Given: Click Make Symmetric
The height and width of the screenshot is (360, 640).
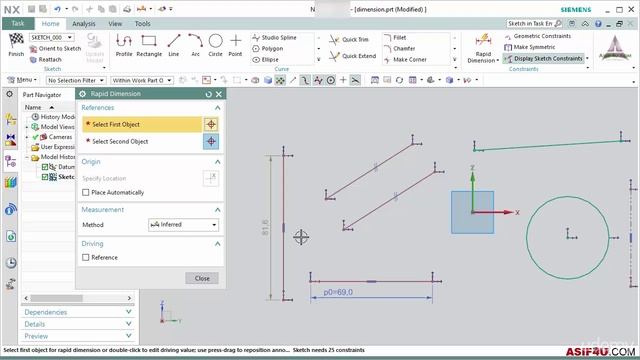Looking at the screenshot, I should [529, 47].
